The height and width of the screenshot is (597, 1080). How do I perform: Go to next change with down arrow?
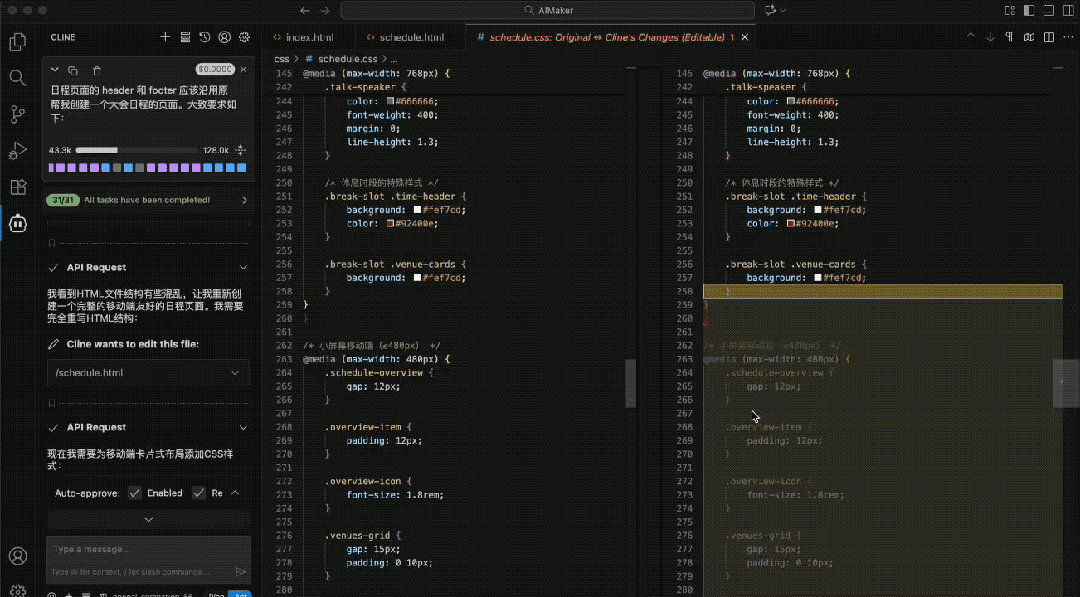tap(989, 37)
